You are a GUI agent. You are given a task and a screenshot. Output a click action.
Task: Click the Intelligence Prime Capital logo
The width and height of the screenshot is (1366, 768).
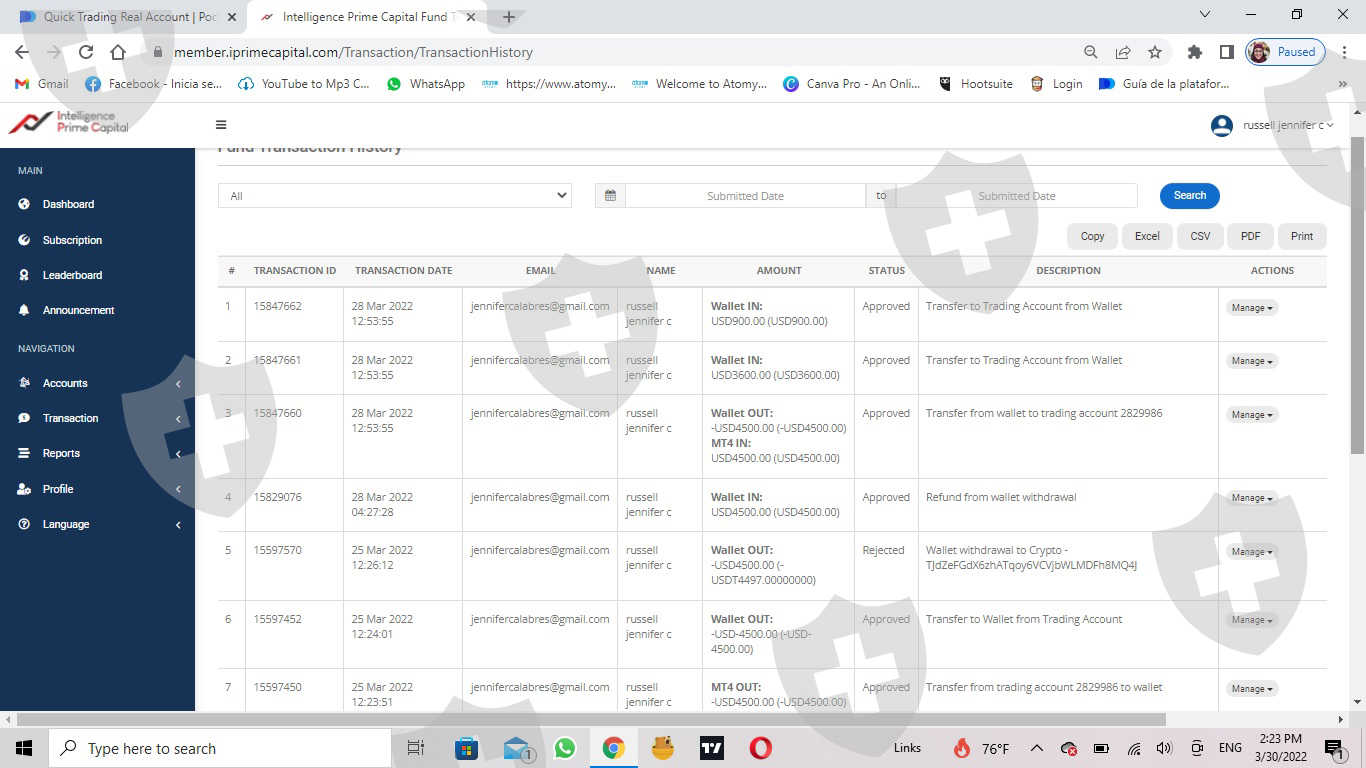click(x=69, y=122)
